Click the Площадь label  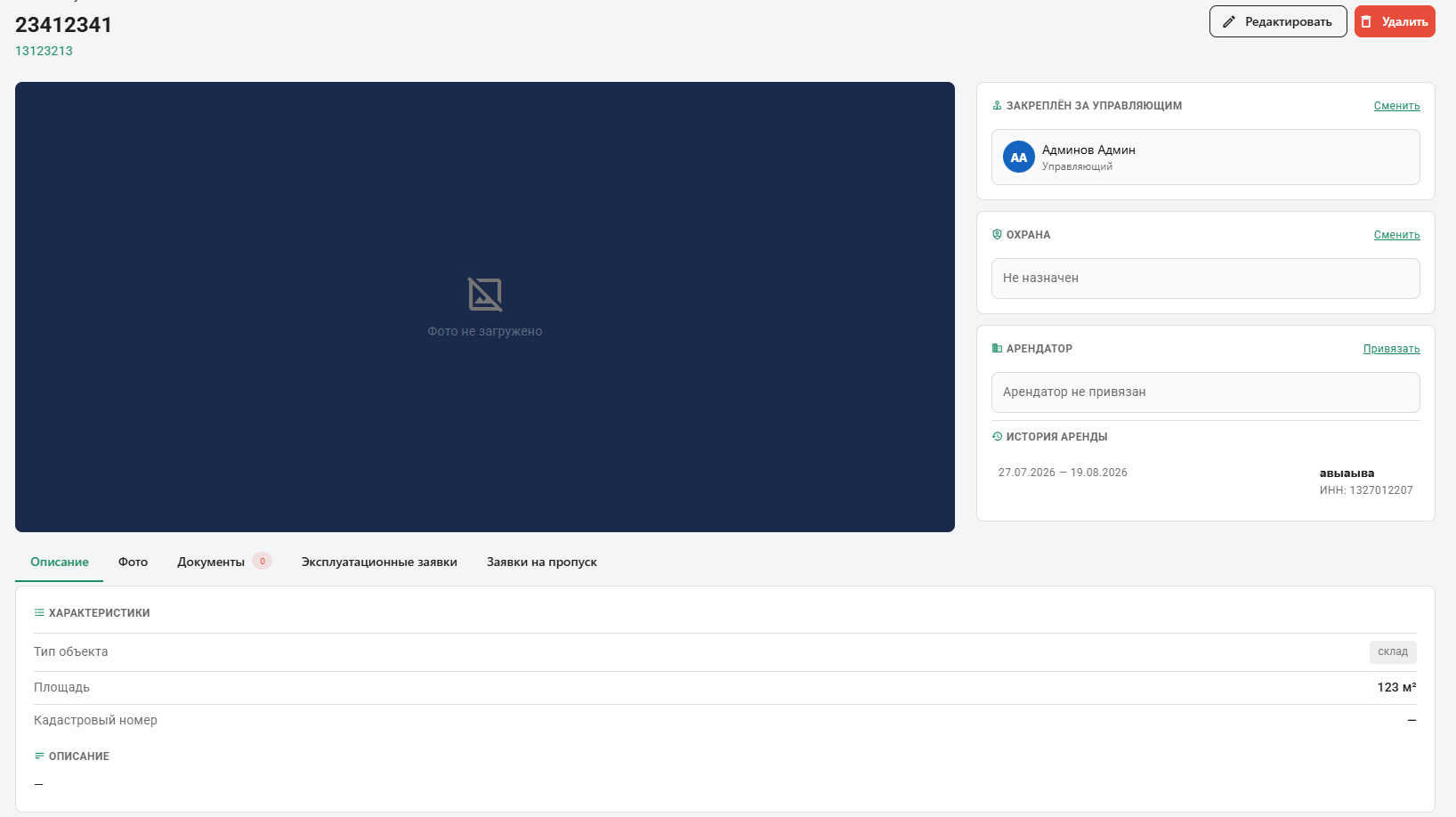click(61, 687)
